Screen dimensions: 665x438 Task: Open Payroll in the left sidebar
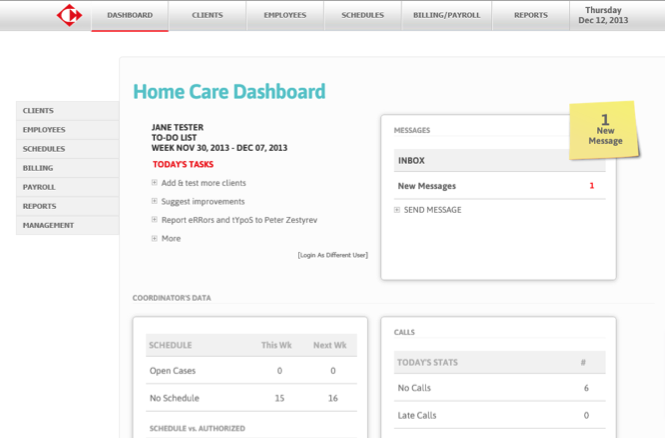coord(68,187)
